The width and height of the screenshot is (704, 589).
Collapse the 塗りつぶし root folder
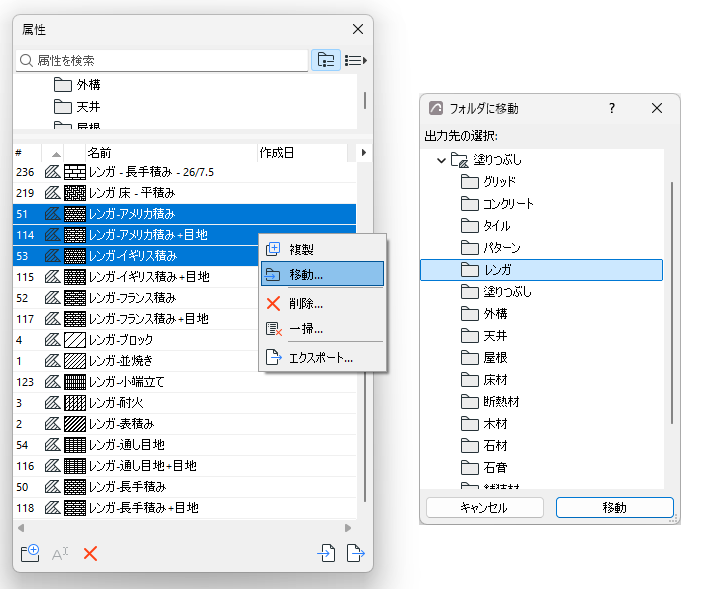(441, 160)
